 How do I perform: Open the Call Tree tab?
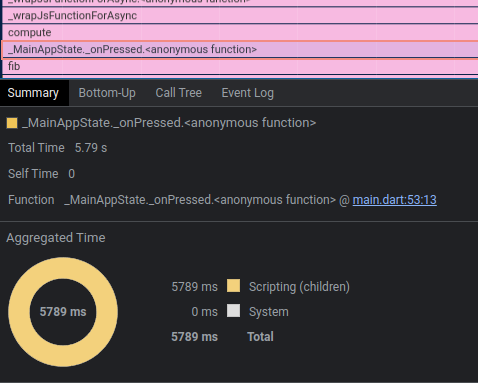[x=178, y=93]
